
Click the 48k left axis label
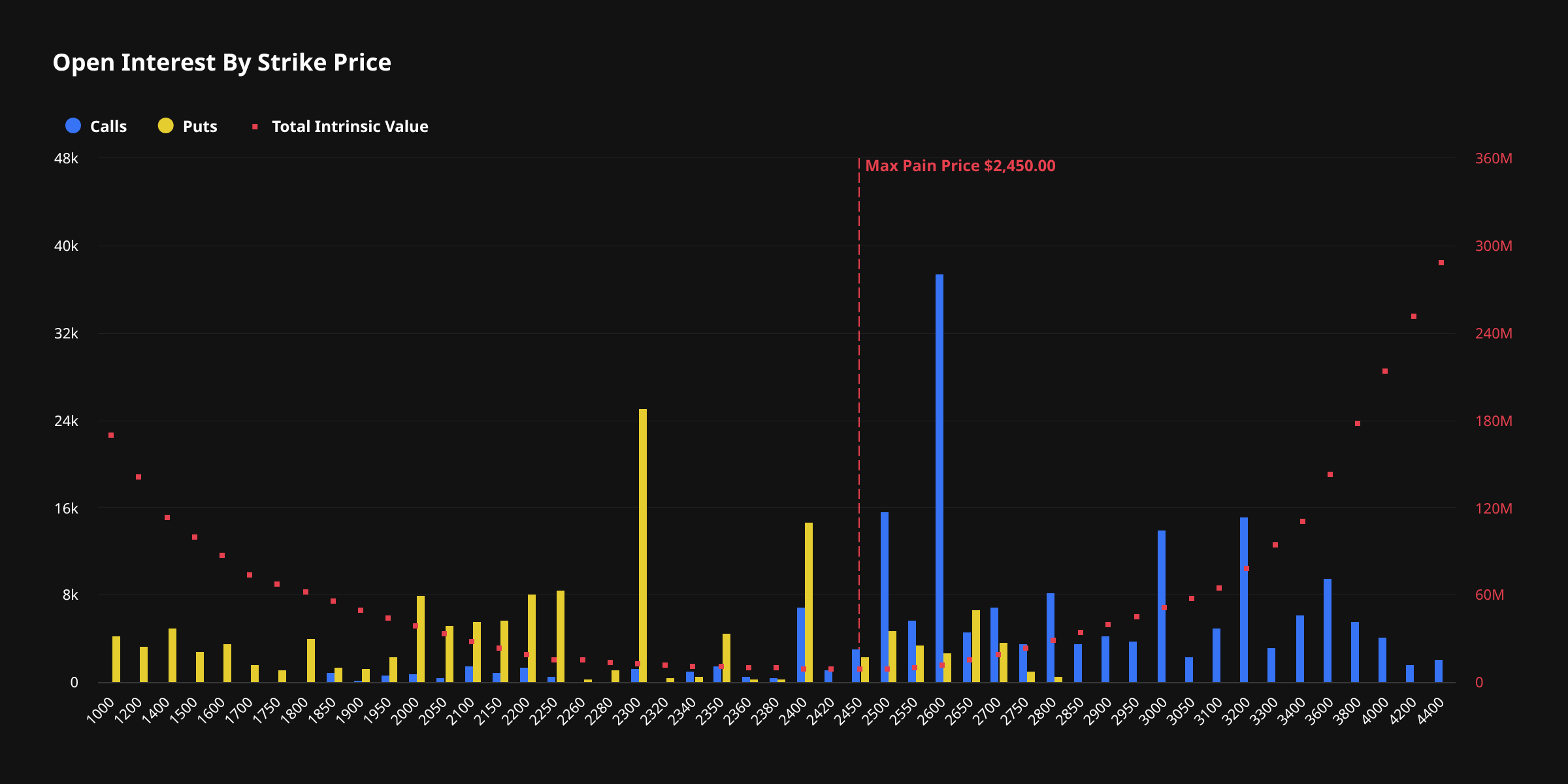pyautogui.click(x=66, y=159)
